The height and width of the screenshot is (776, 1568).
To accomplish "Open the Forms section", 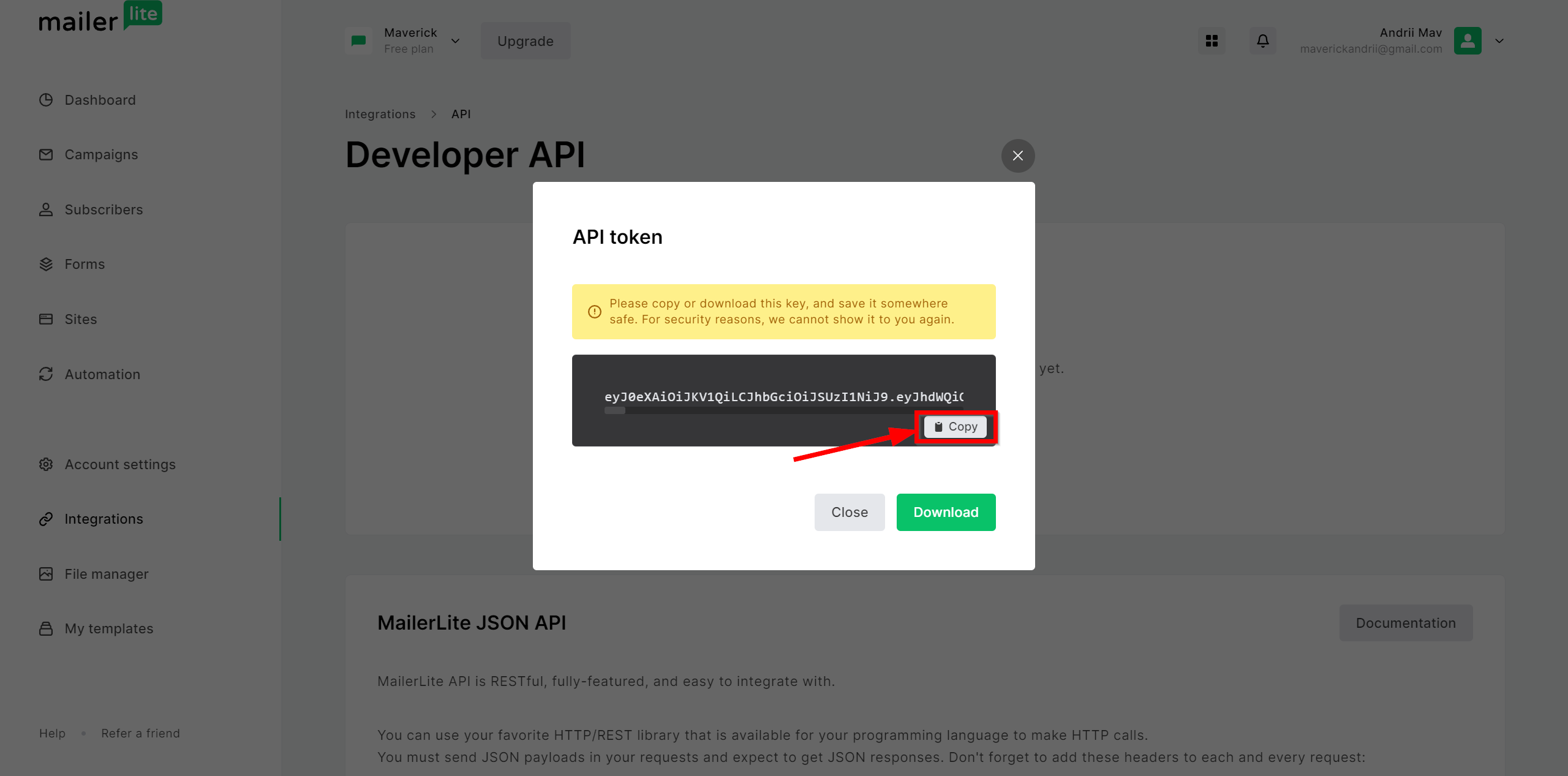I will (85, 264).
